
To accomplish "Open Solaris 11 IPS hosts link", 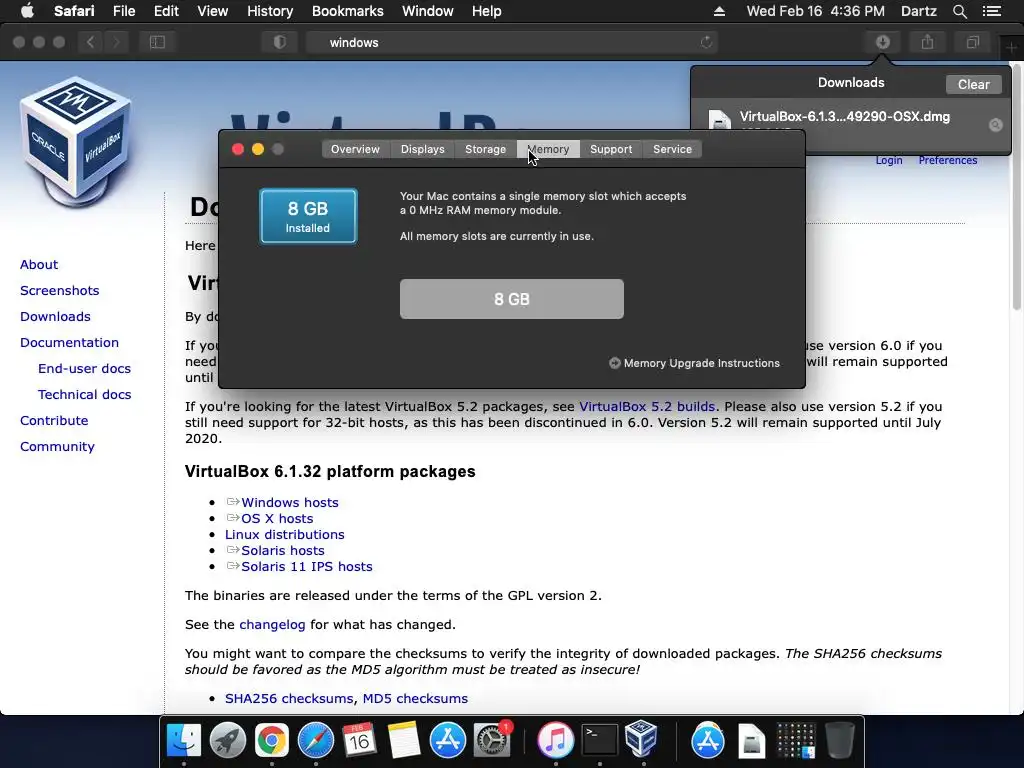I will point(307,566).
